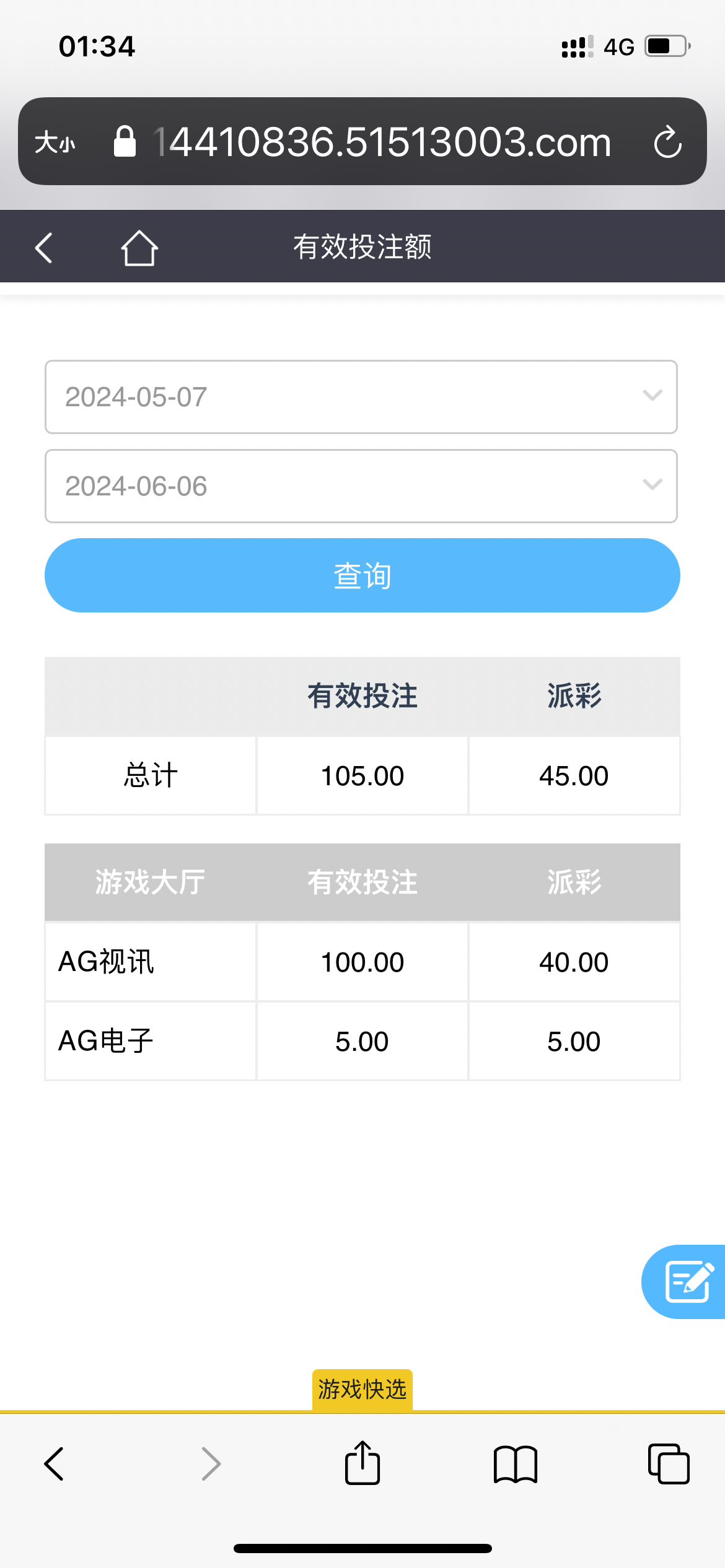Screen dimensions: 725x1568
Task: Open the 大小 text size menu
Action: point(55,142)
